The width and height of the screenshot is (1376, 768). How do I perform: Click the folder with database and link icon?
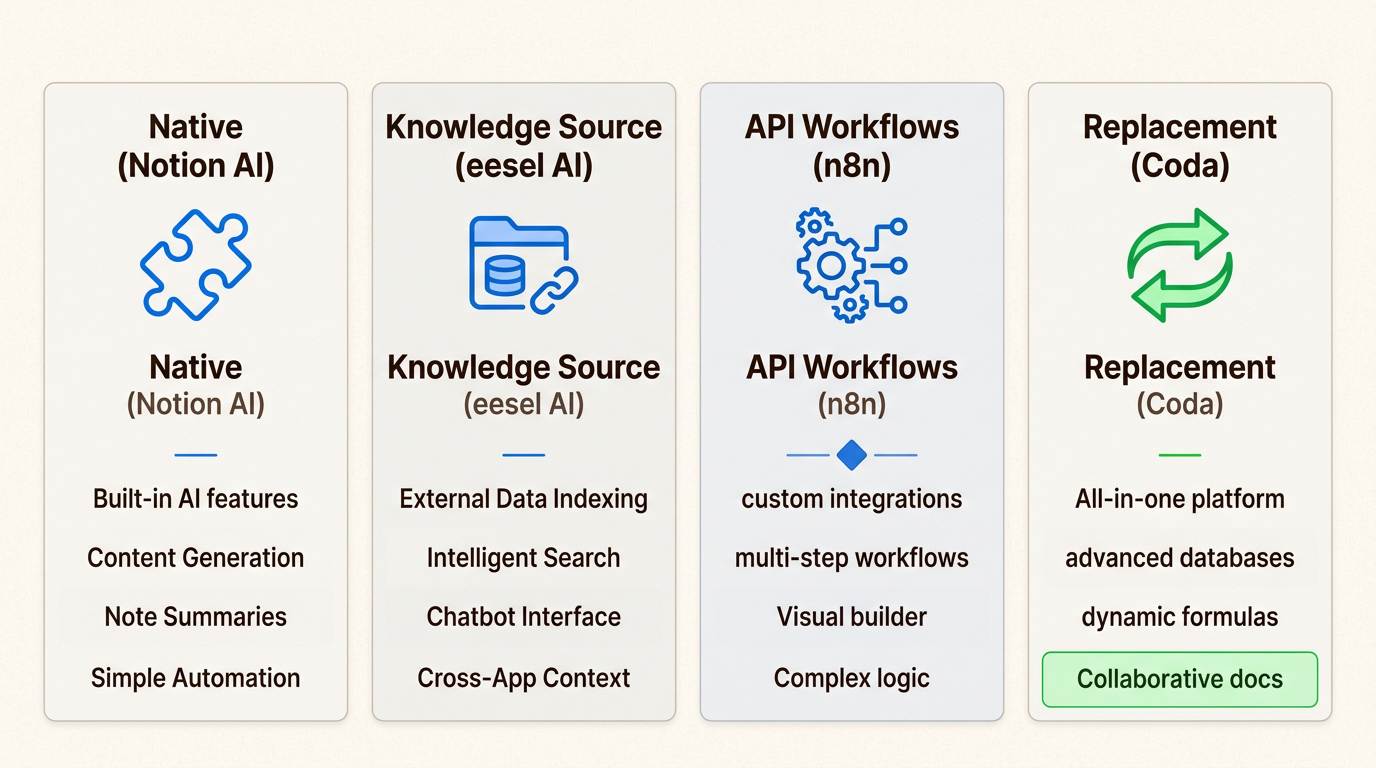point(523,264)
